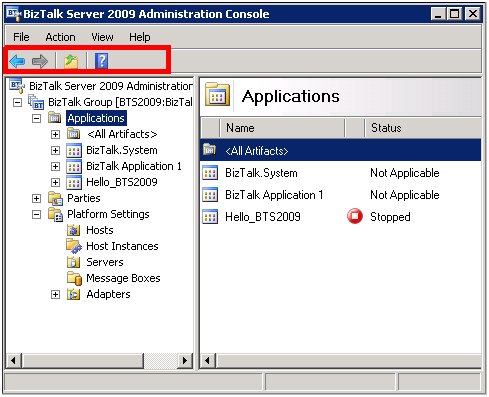Click the Hello_BTS2009 application icon in the tree
489x397 pixels.
[74, 182]
